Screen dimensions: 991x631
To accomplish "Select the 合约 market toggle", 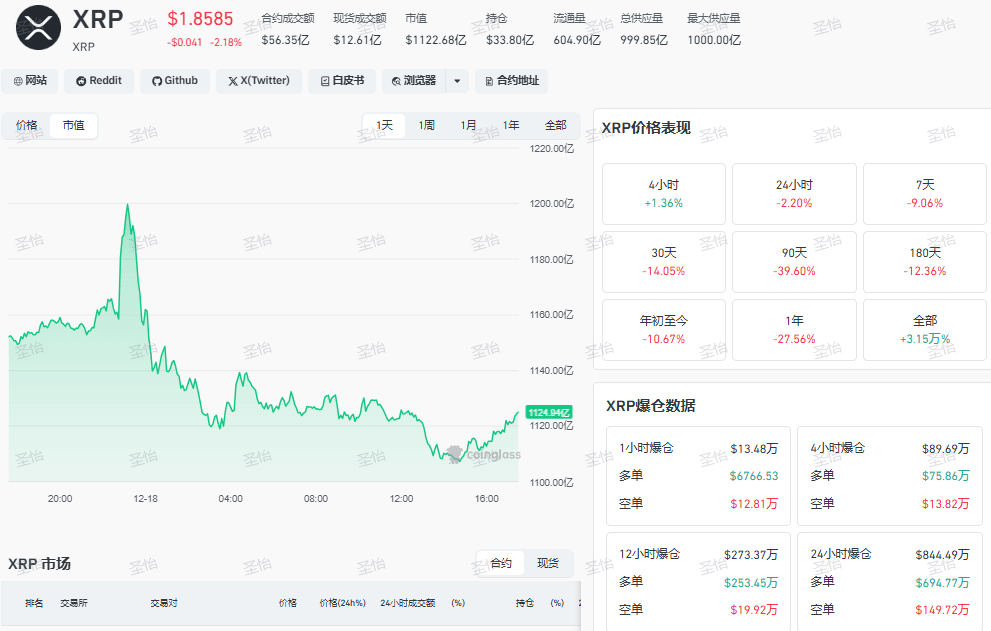I will point(501,563).
